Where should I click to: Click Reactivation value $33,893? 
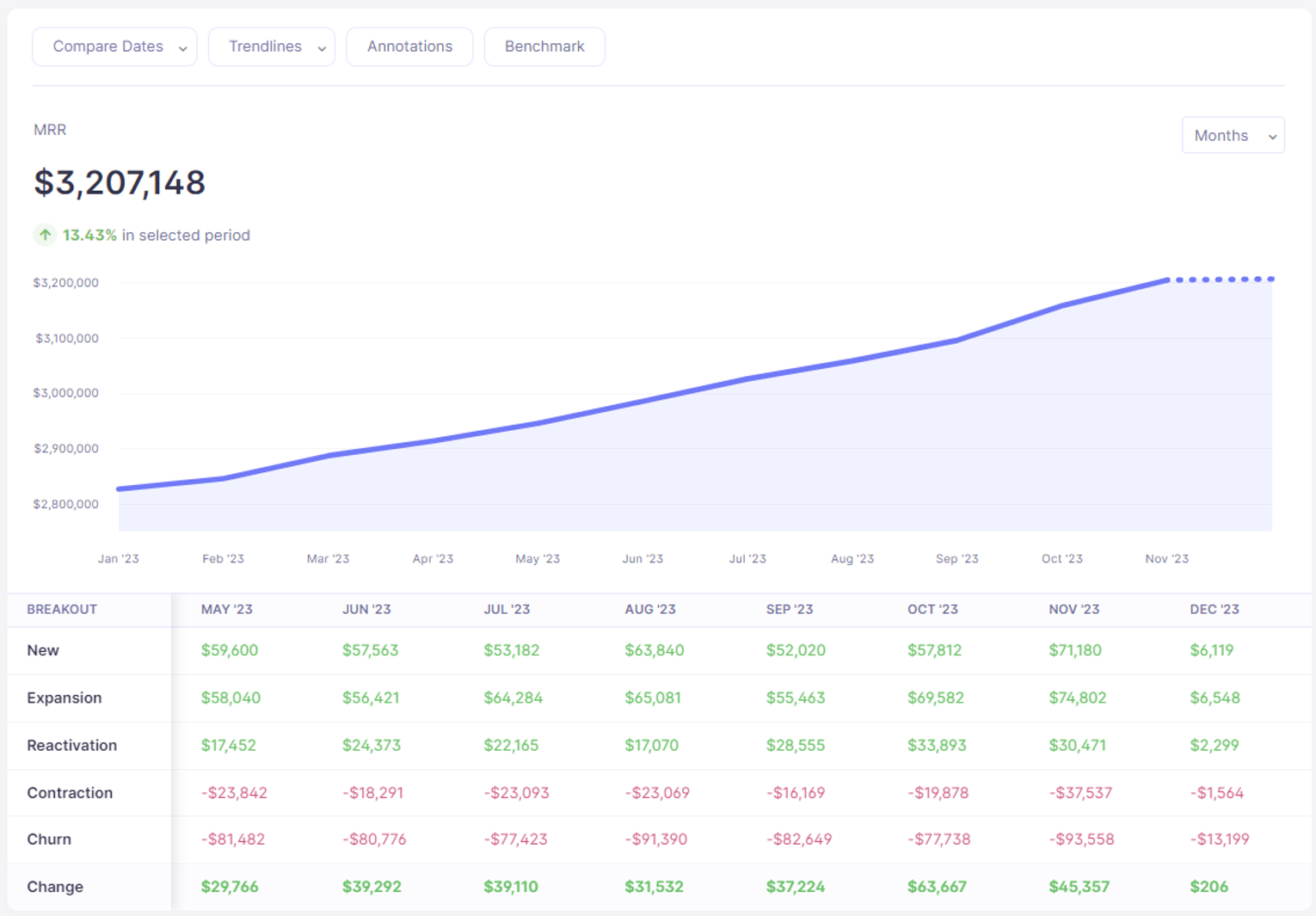[937, 745]
